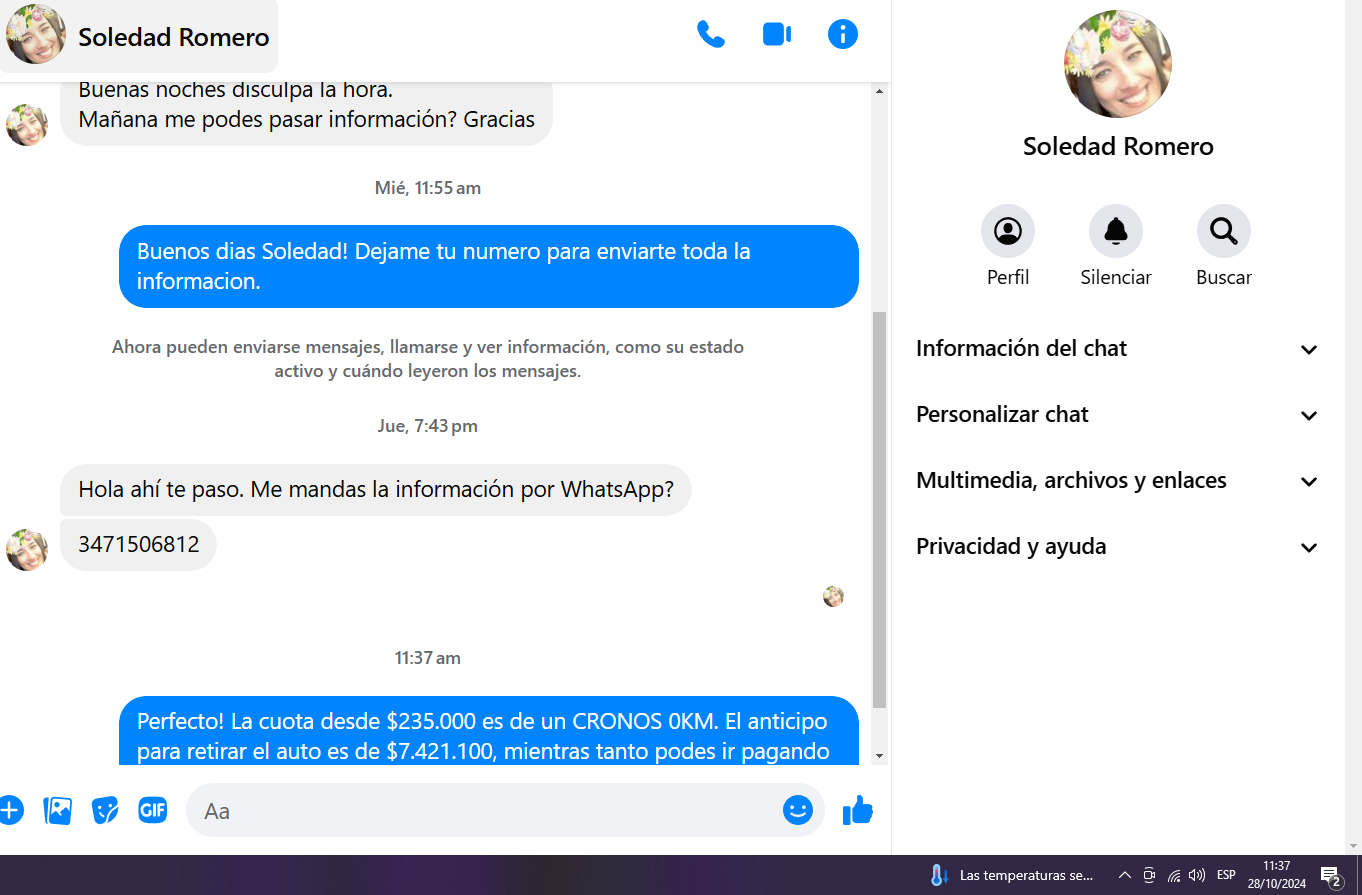Open the GIF picker
Viewport: 1362px width, 895px height.
coord(152,810)
